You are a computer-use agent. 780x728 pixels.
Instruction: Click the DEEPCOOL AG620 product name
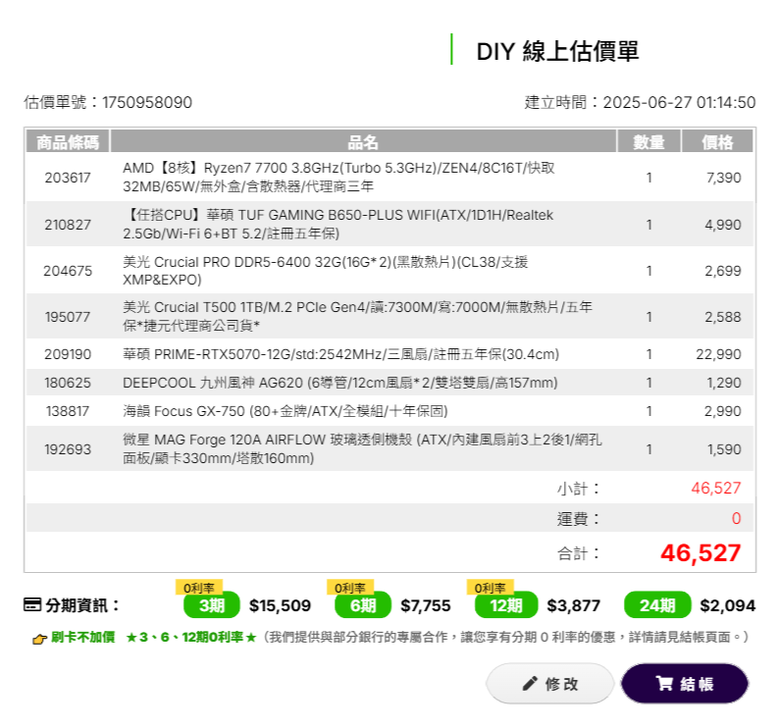pos(340,383)
